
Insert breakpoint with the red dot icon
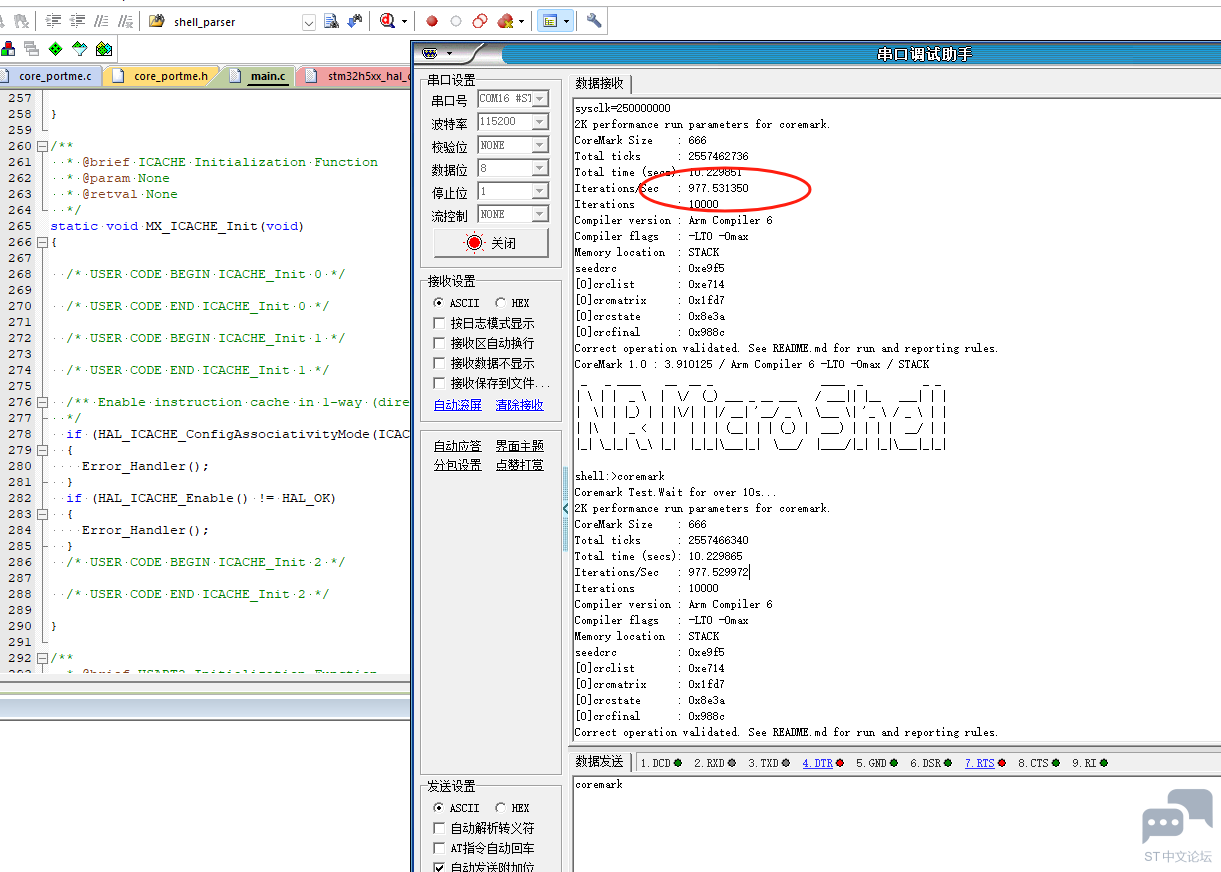[432, 21]
